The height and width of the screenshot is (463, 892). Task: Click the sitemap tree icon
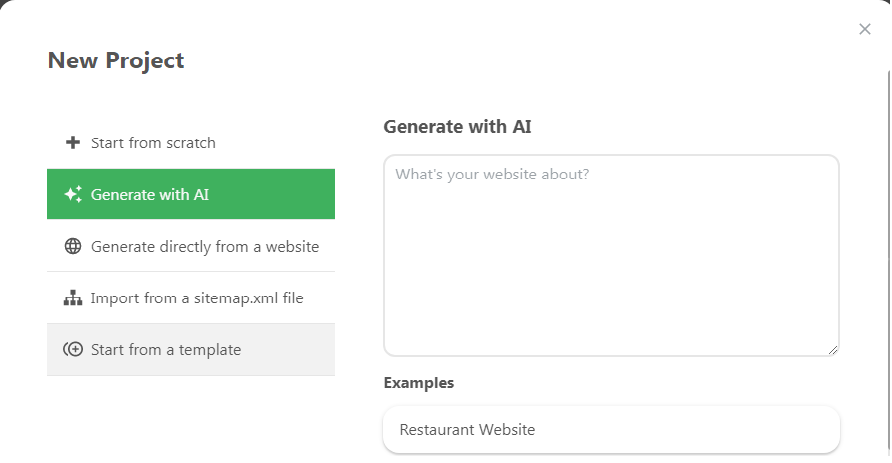click(73, 298)
